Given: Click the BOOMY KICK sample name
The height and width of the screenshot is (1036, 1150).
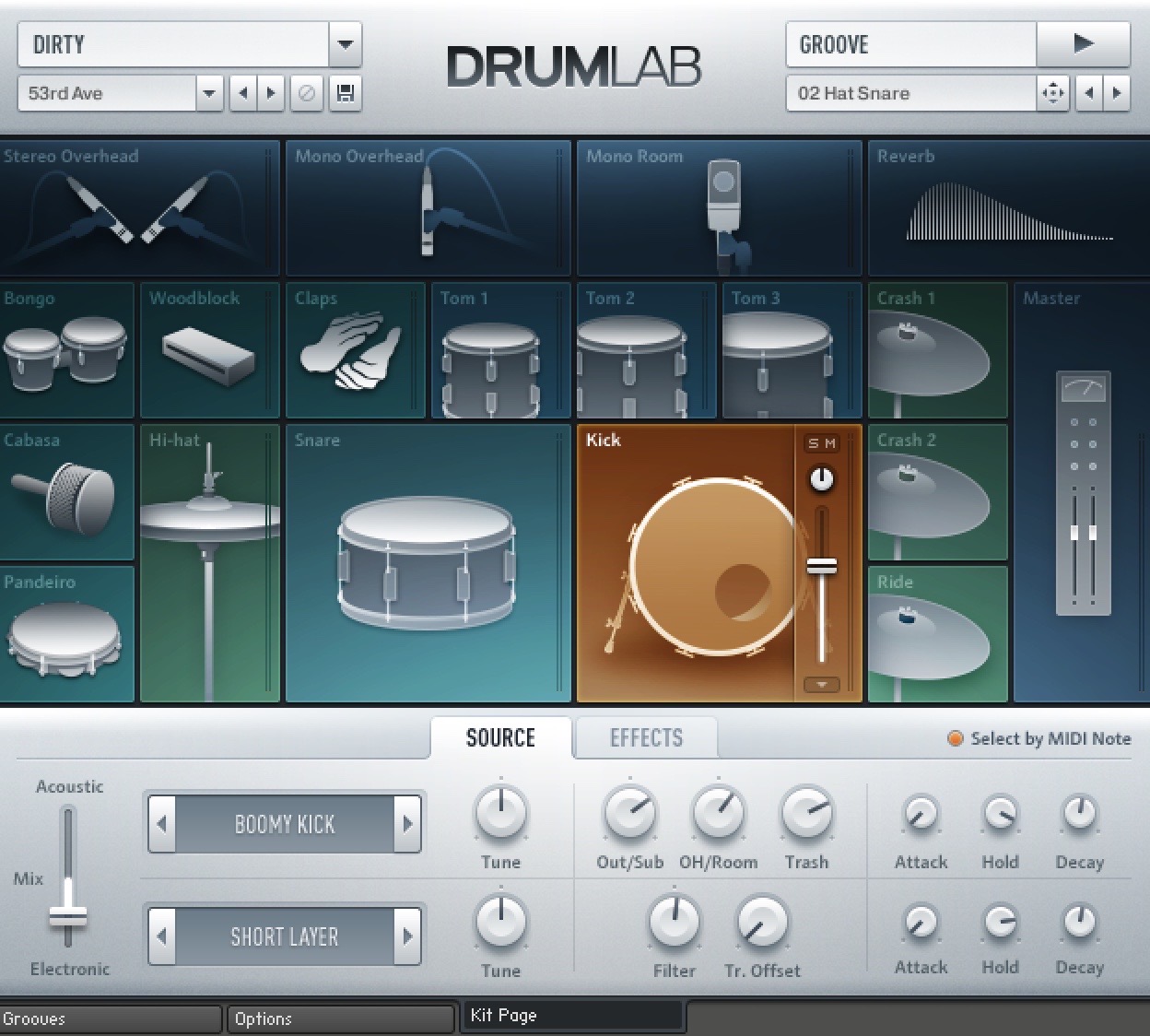Looking at the screenshot, I should pyautogui.click(x=285, y=824).
